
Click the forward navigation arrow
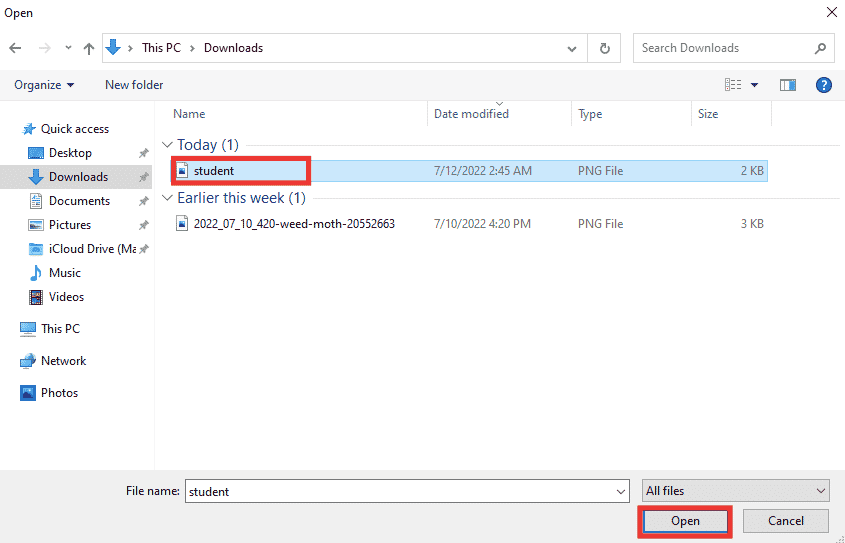[45, 48]
